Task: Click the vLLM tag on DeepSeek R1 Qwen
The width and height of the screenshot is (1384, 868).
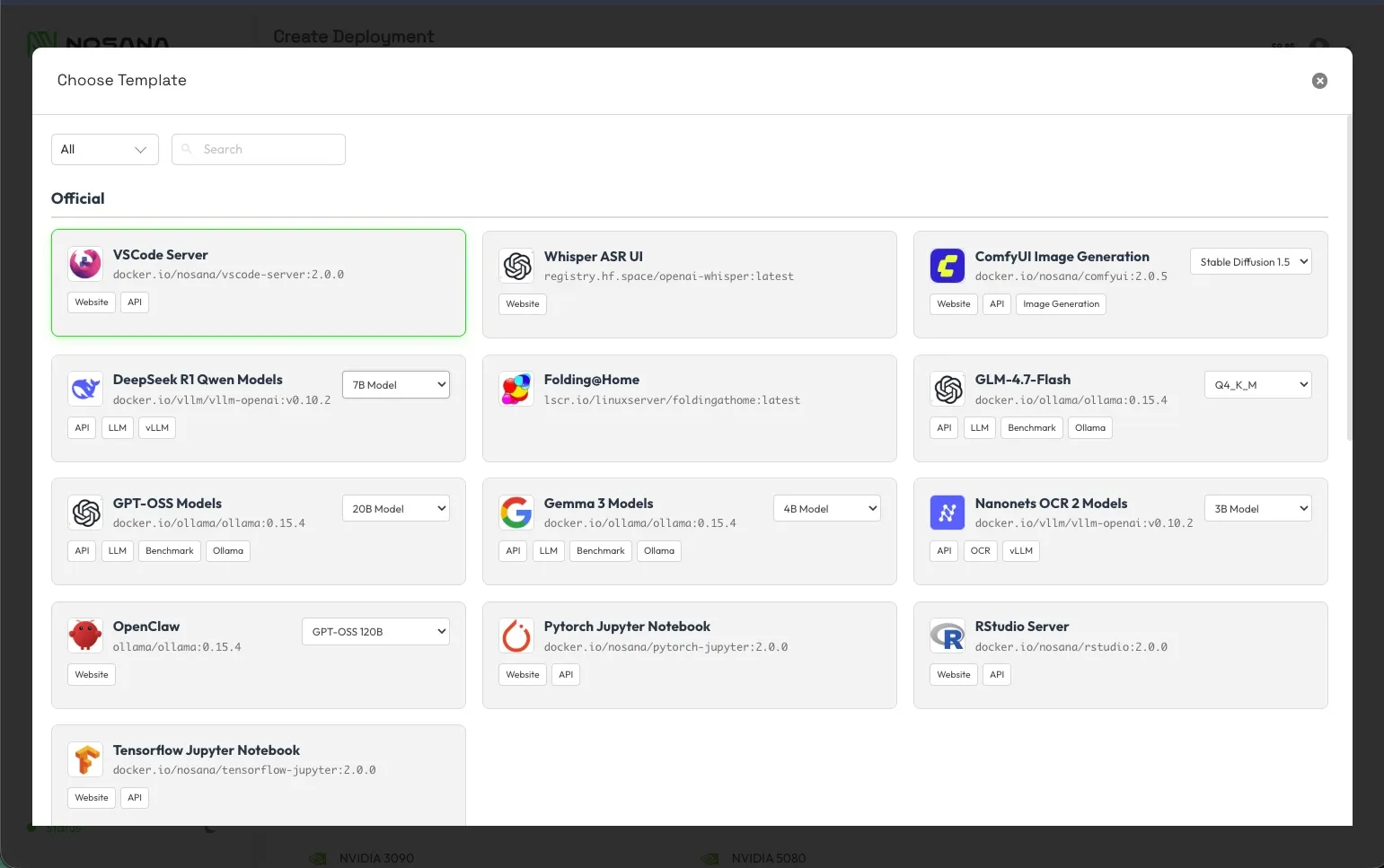Action: tap(157, 427)
